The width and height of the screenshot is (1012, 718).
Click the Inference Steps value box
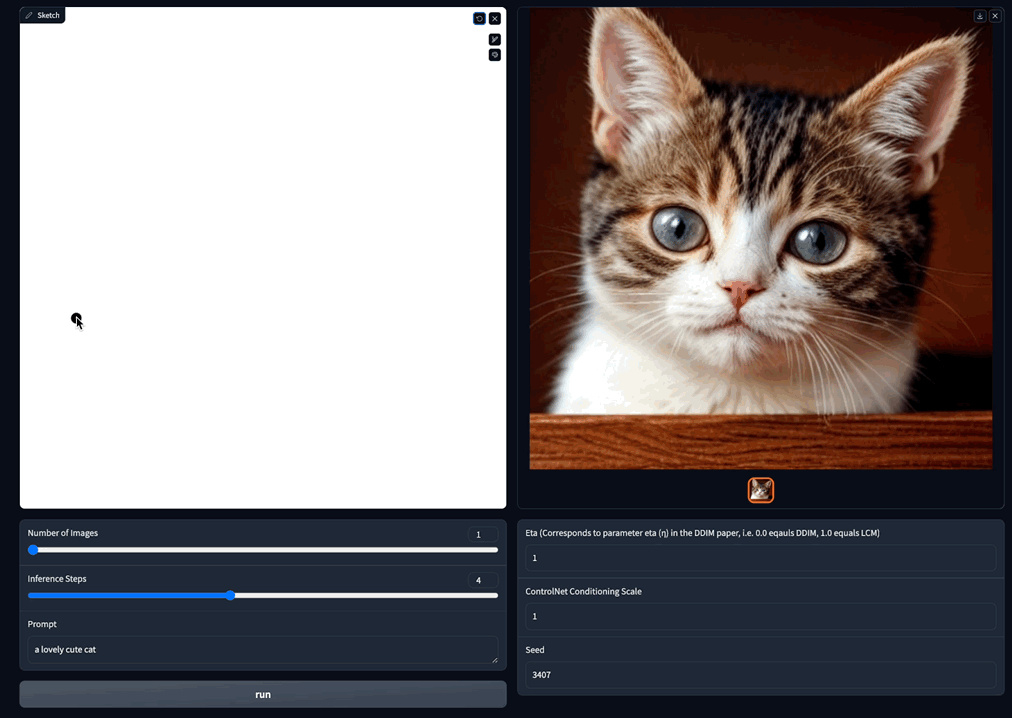click(x=483, y=580)
